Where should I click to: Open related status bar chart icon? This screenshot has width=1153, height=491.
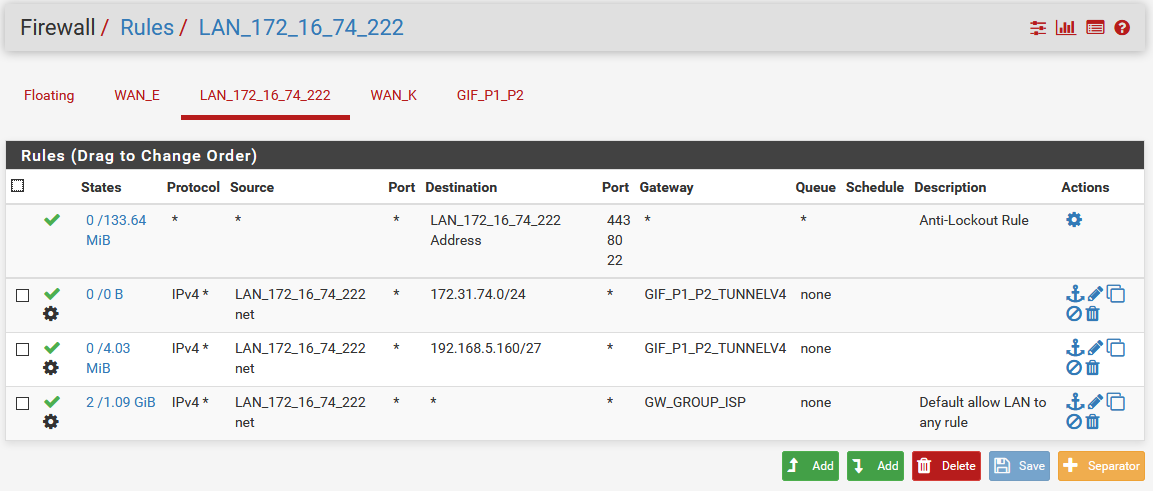click(x=1065, y=28)
